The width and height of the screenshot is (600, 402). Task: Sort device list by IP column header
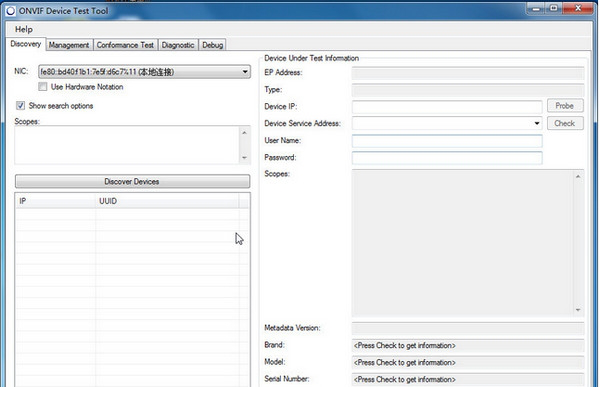pyautogui.click(x=55, y=201)
